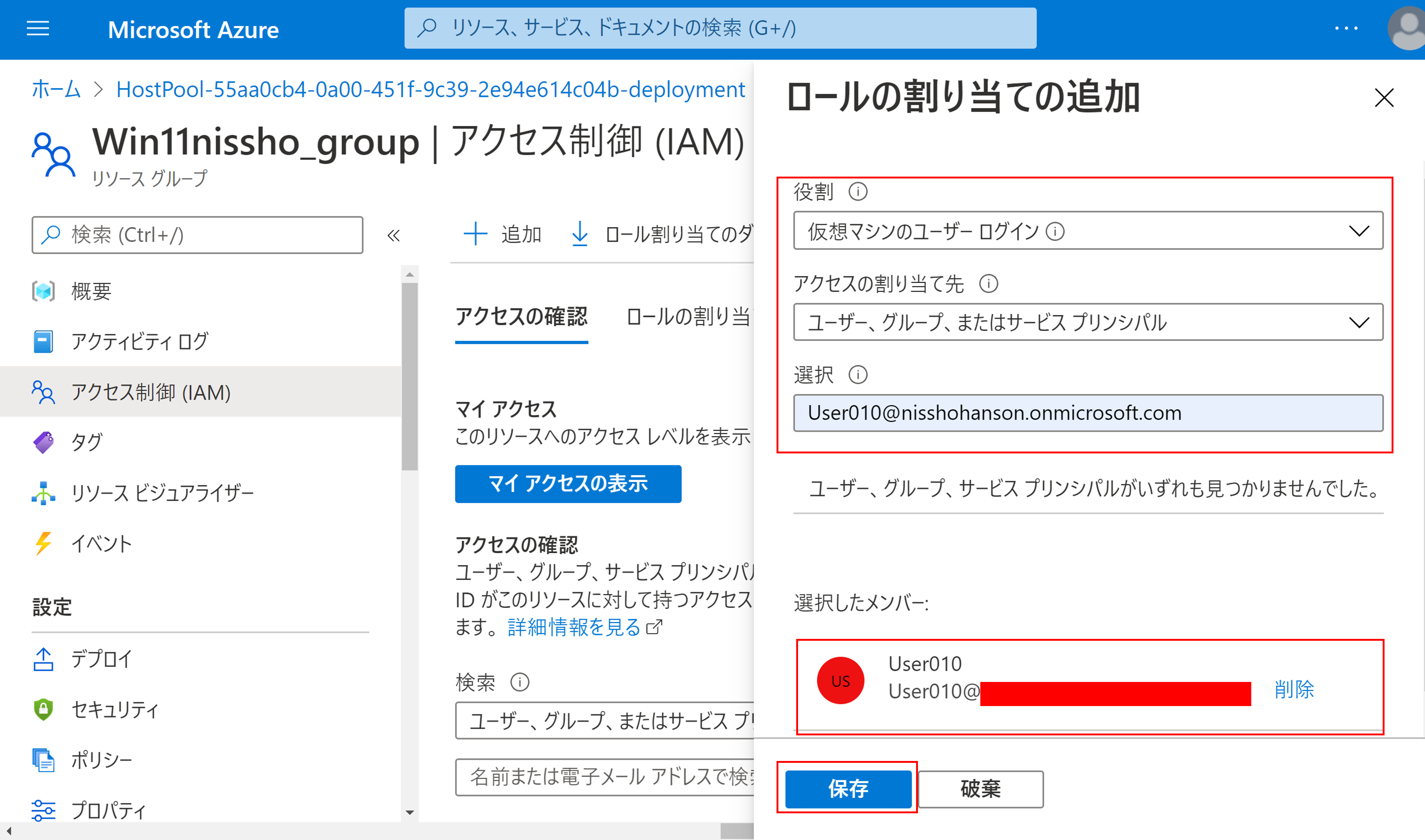Click the 破棄 button
The image size is (1425, 840).
pos(980,788)
